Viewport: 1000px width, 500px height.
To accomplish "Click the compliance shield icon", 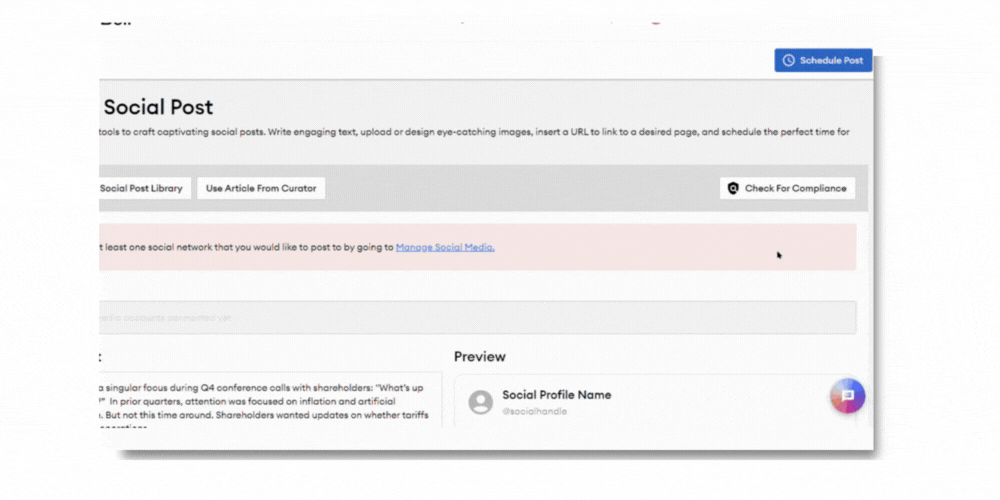I will [733, 188].
